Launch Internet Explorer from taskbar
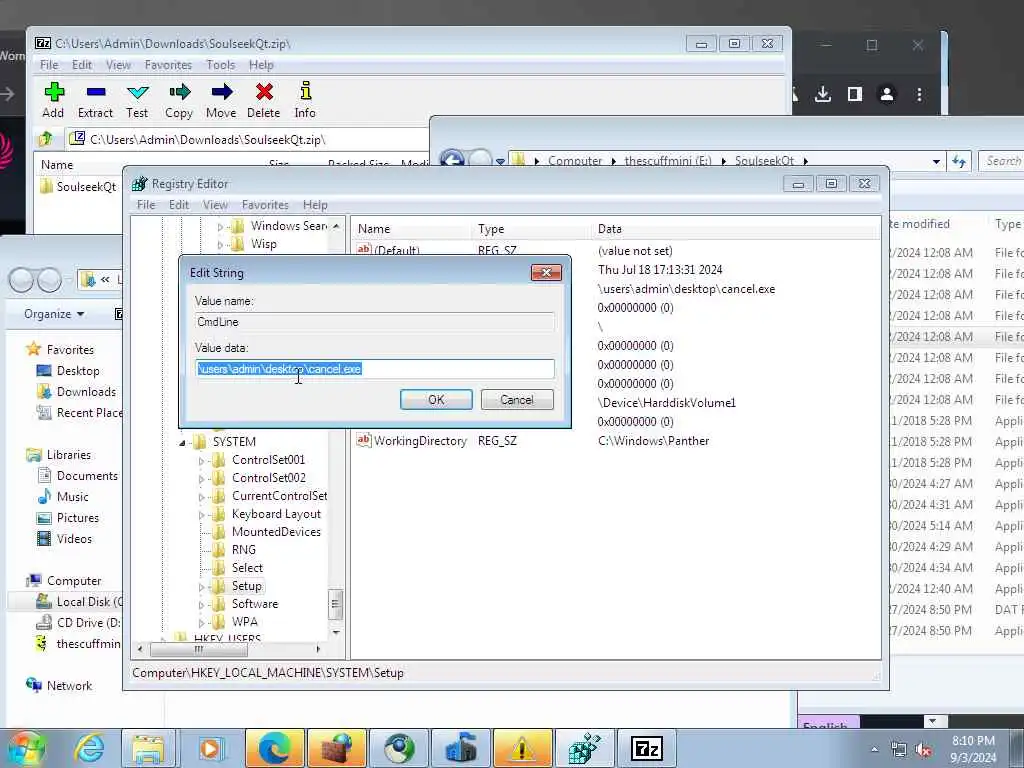The image size is (1024, 768). (89, 748)
